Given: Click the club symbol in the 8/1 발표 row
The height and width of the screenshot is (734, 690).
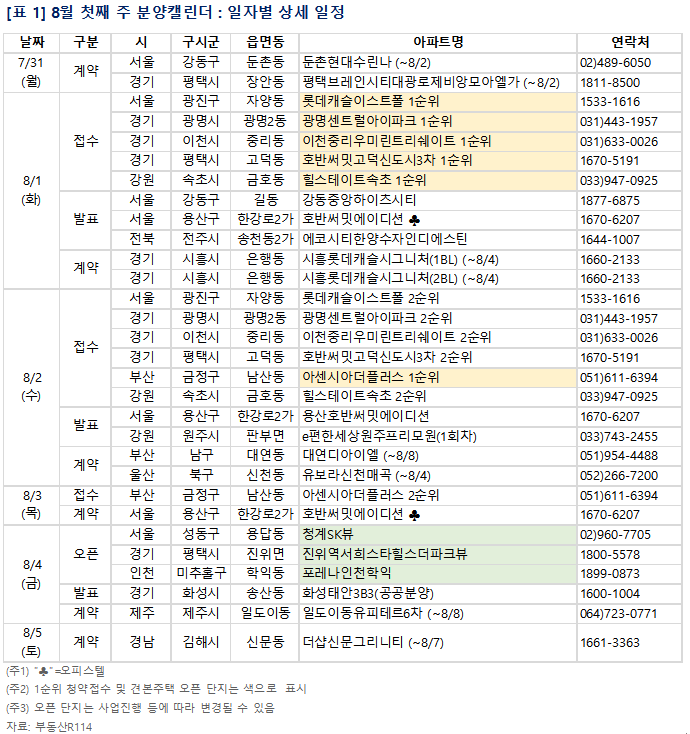Looking at the screenshot, I should pos(414,219).
